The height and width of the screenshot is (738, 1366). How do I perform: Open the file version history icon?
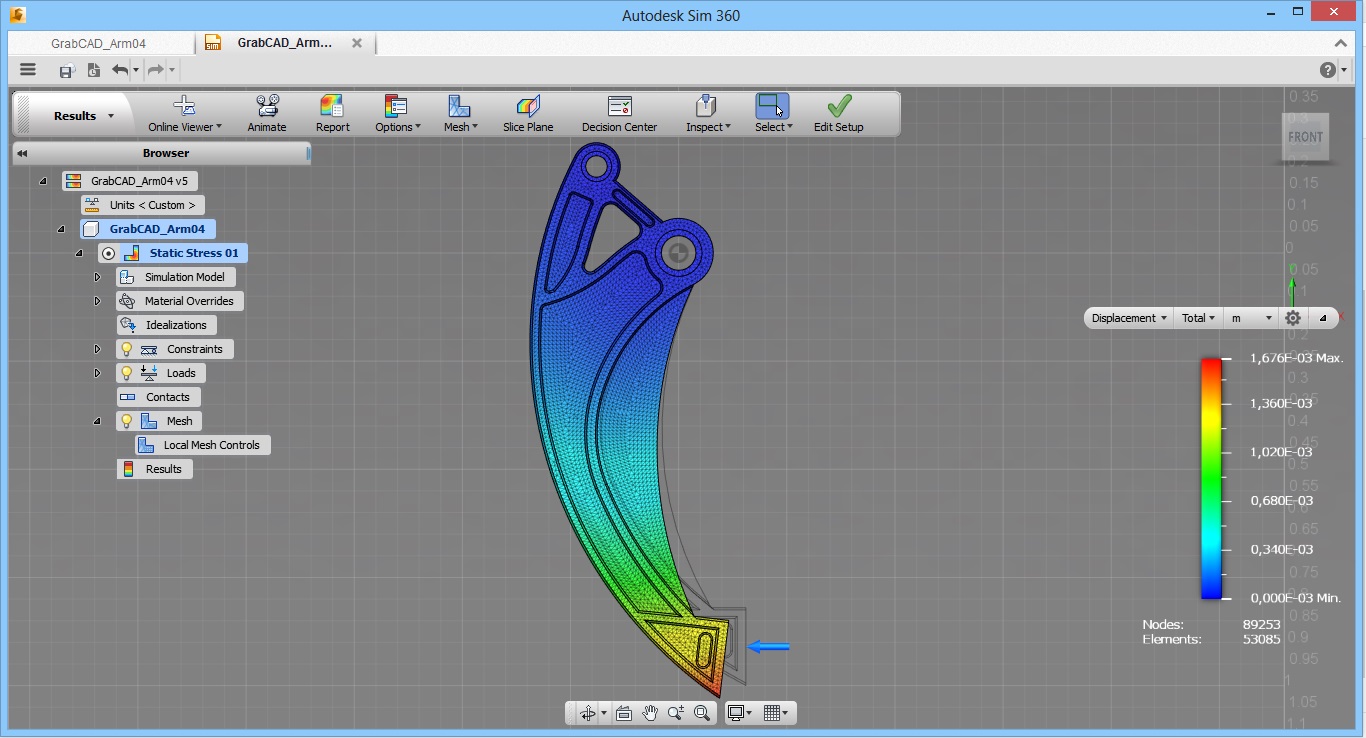point(93,70)
